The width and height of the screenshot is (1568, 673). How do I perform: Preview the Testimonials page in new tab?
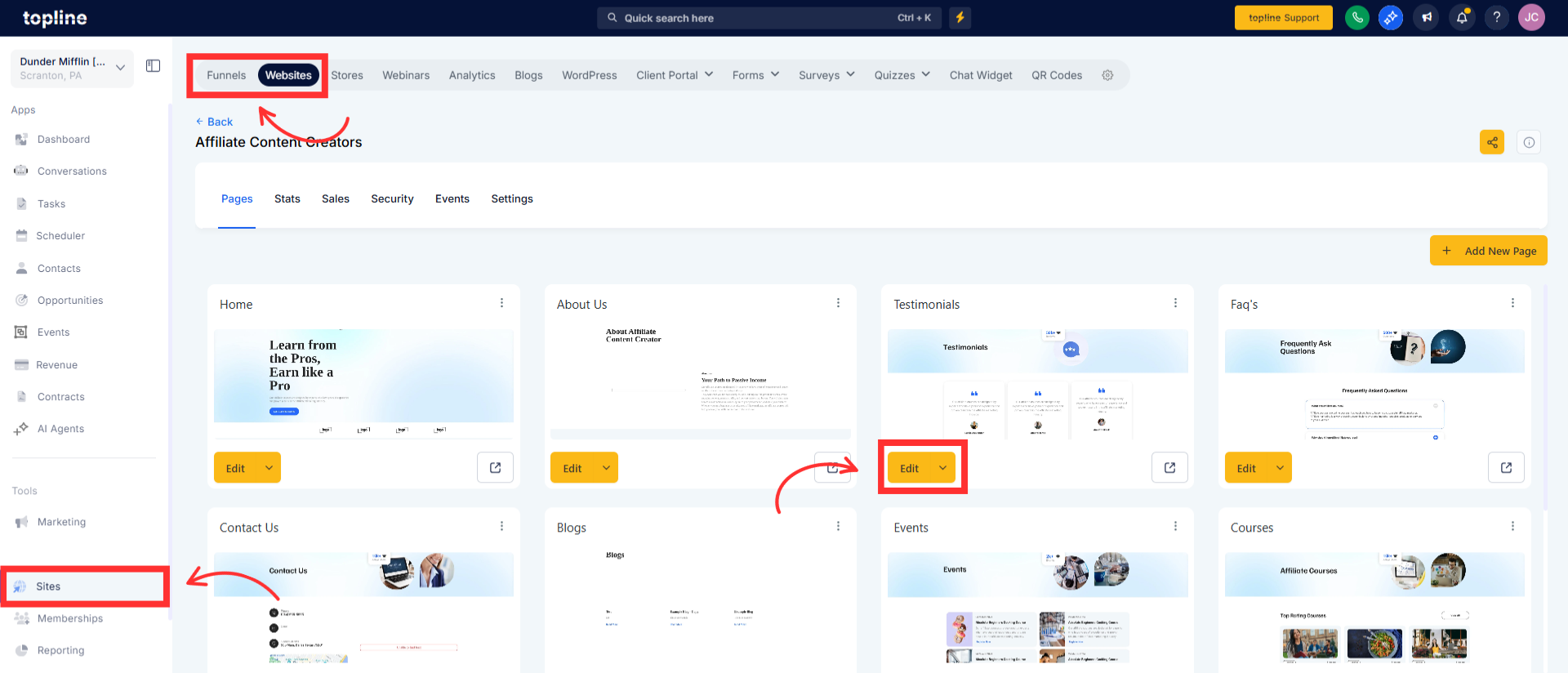(1169, 468)
